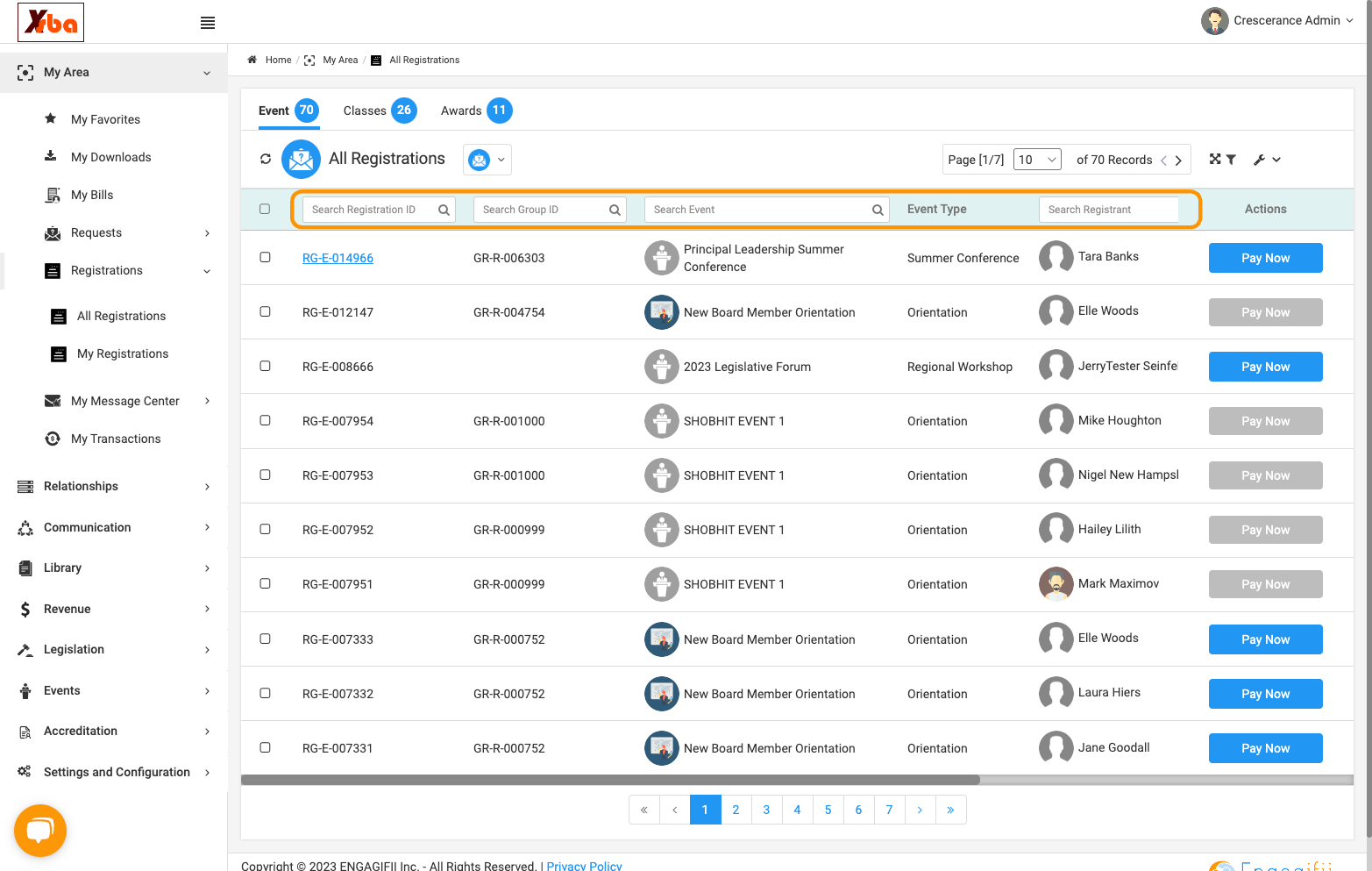Click search icon in Group ID field
Image resolution: width=1372 pixels, height=871 pixels.
(615, 210)
